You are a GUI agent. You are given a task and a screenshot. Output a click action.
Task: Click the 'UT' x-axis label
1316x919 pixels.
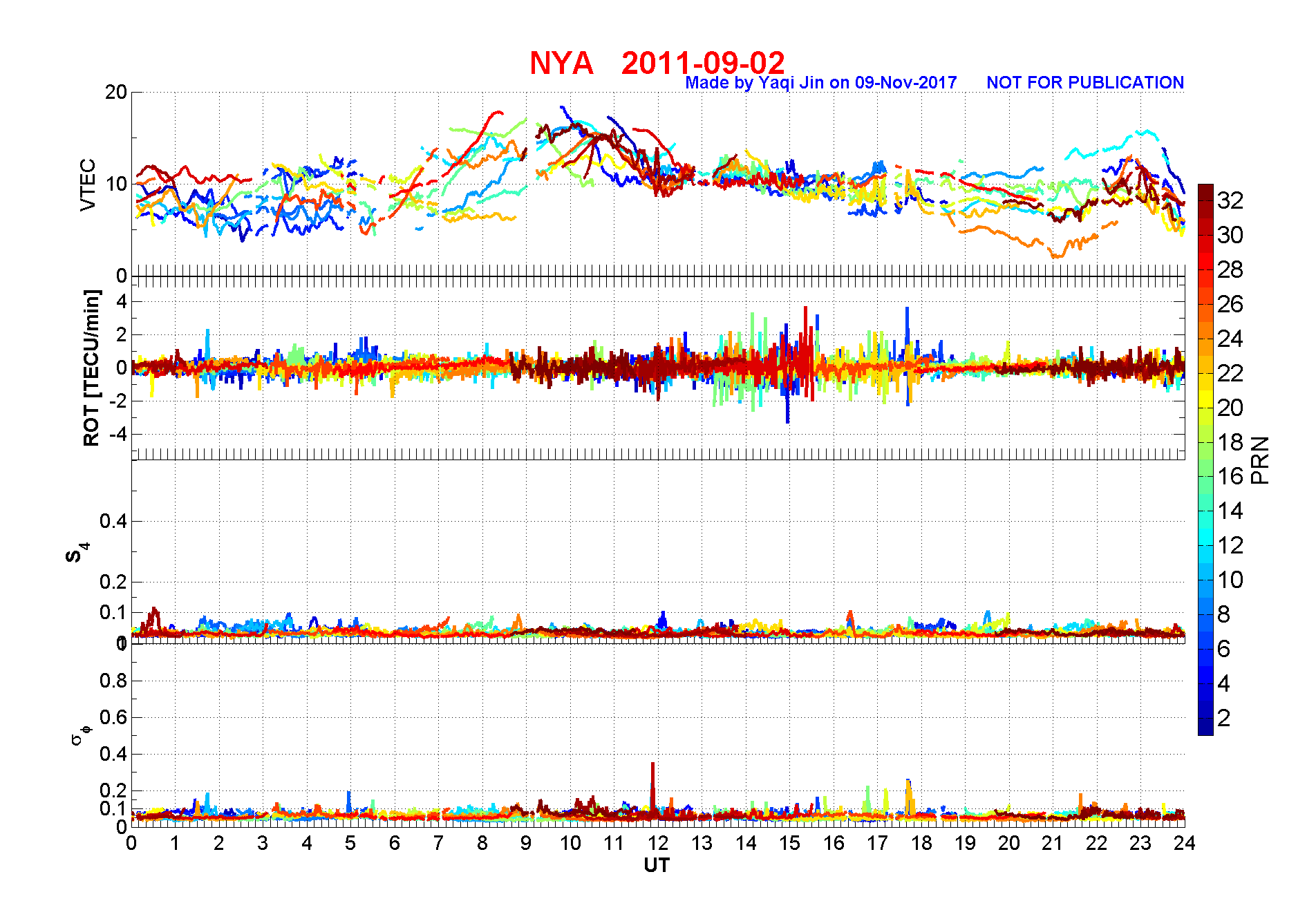[657, 865]
